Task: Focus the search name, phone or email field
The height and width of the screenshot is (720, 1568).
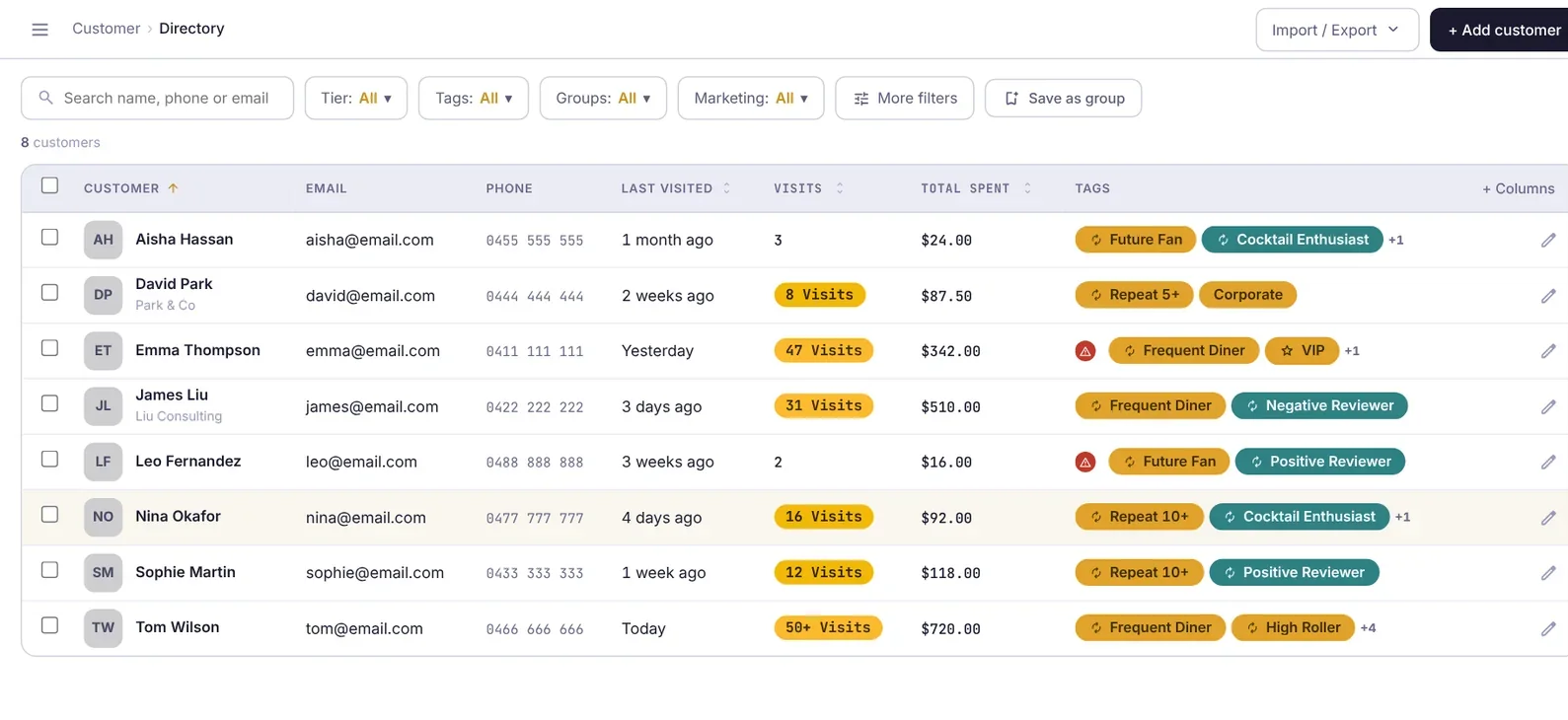Action: (x=157, y=99)
